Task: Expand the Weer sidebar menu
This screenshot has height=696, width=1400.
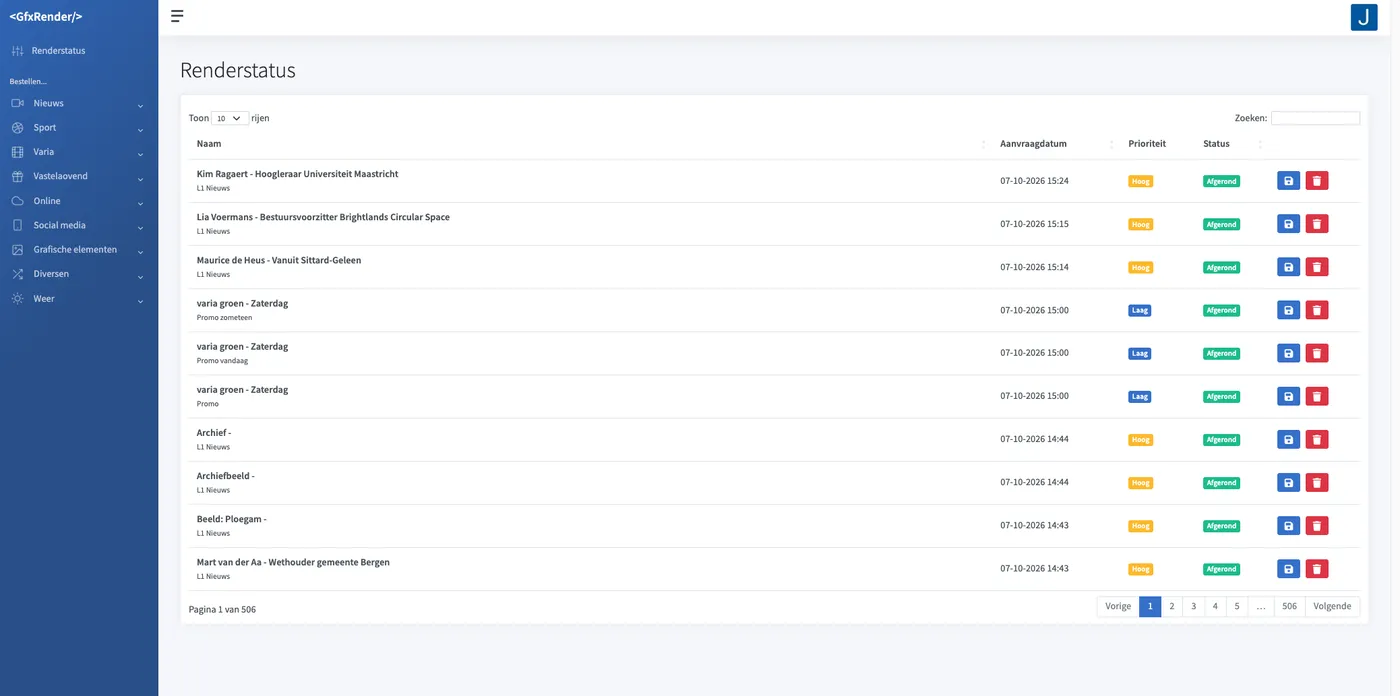Action: click(79, 298)
